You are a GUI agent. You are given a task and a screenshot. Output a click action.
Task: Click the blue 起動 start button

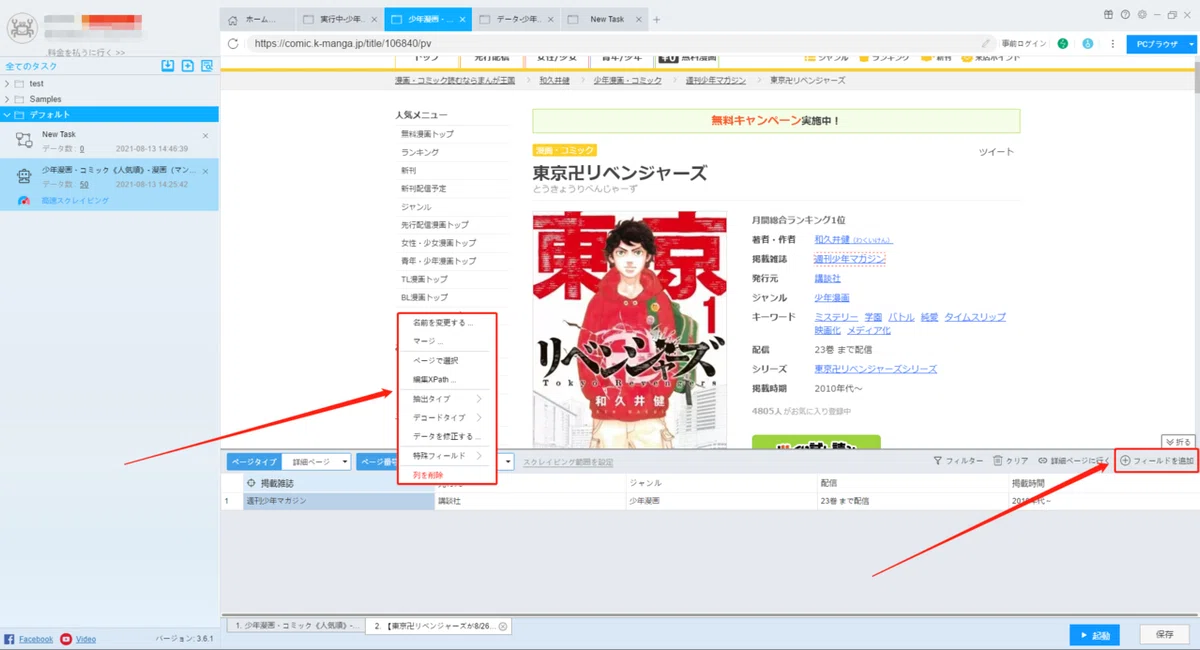pos(1094,635)
